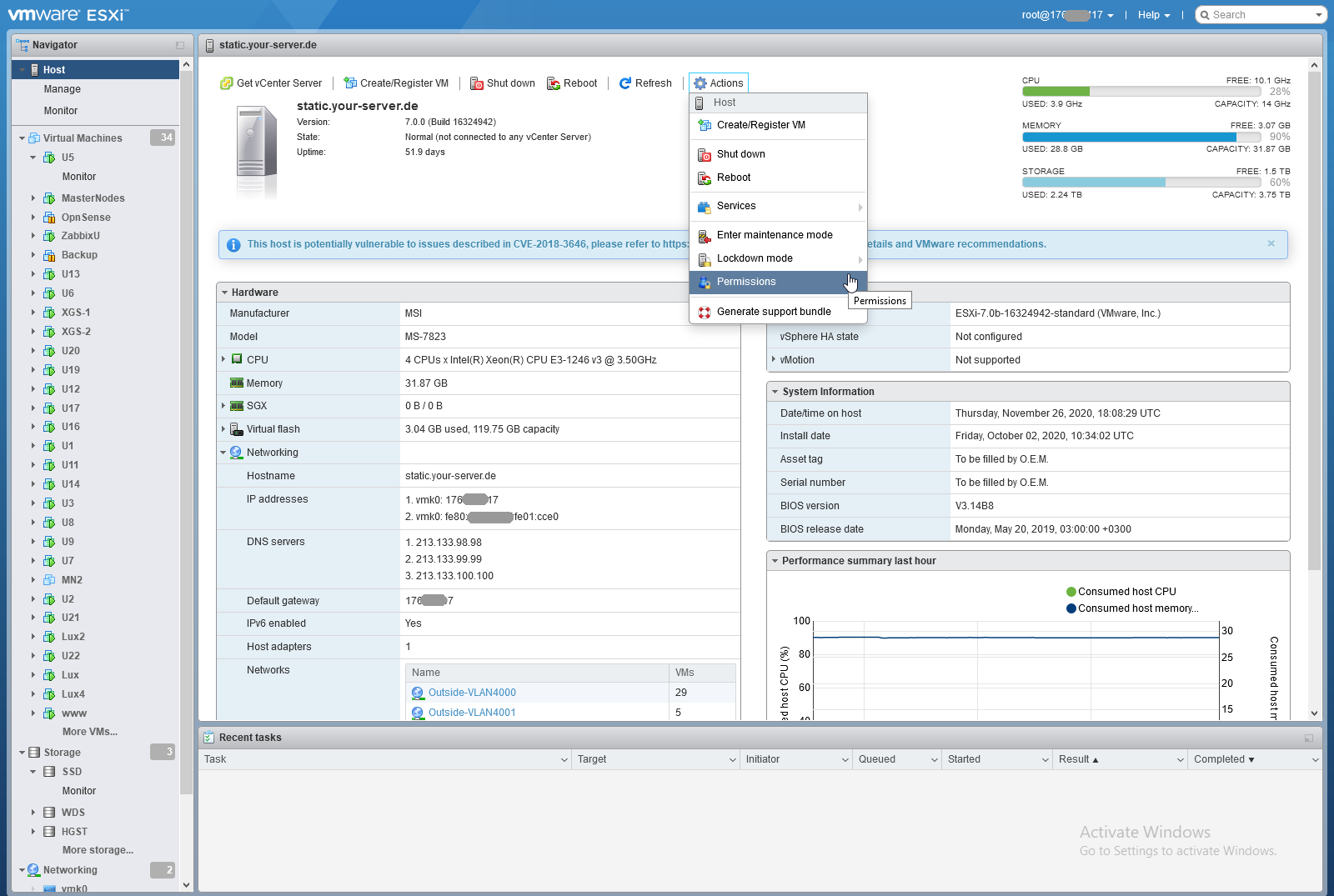Open Manage under Host
1334x896 pixels.
coord(63,89)
